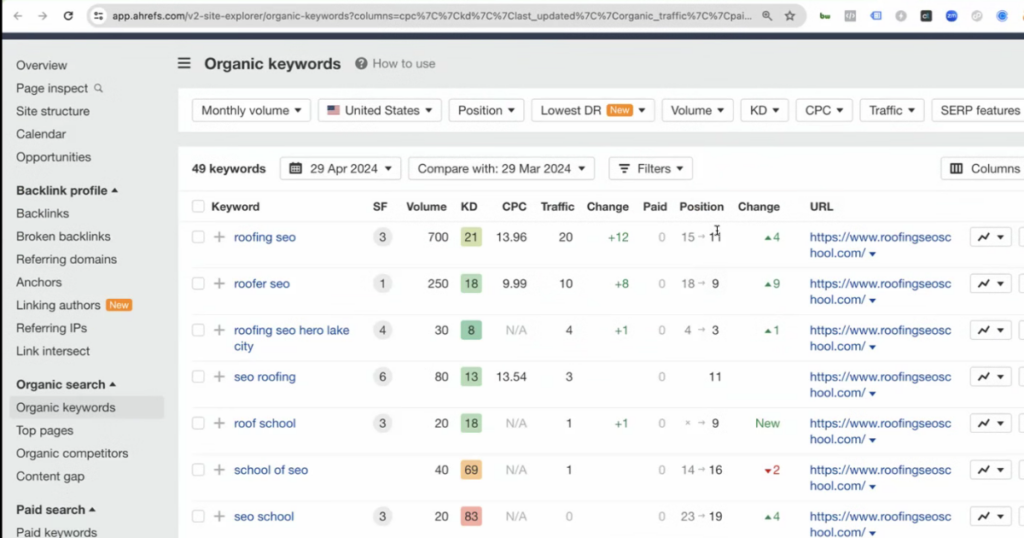Image resolution: width=1024 pixels, height=538 pixels.
Task: Click the SF badge 3 for roofing seo
Action: point(383,237)
